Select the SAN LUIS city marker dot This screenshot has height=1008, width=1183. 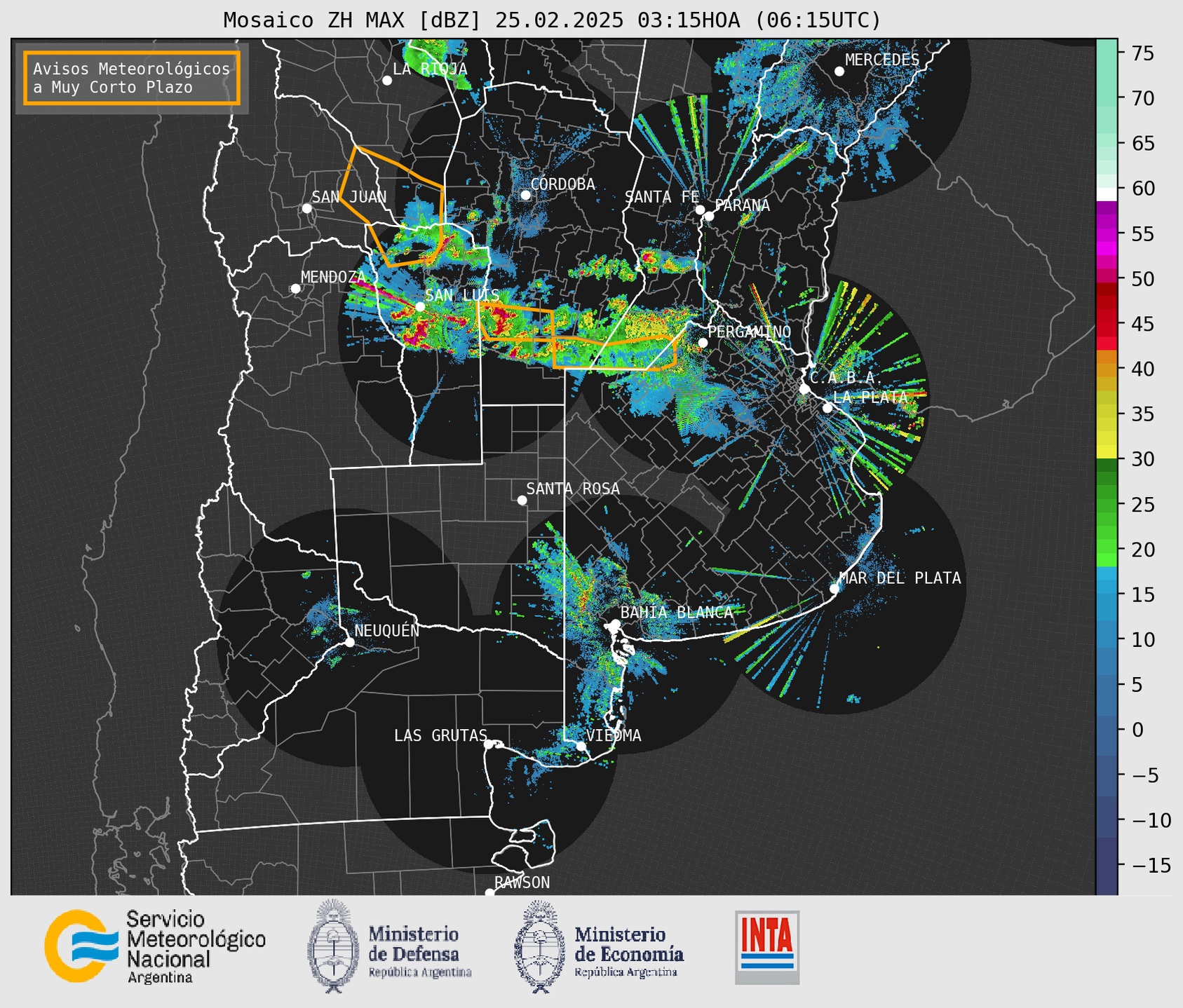(420, 306)
